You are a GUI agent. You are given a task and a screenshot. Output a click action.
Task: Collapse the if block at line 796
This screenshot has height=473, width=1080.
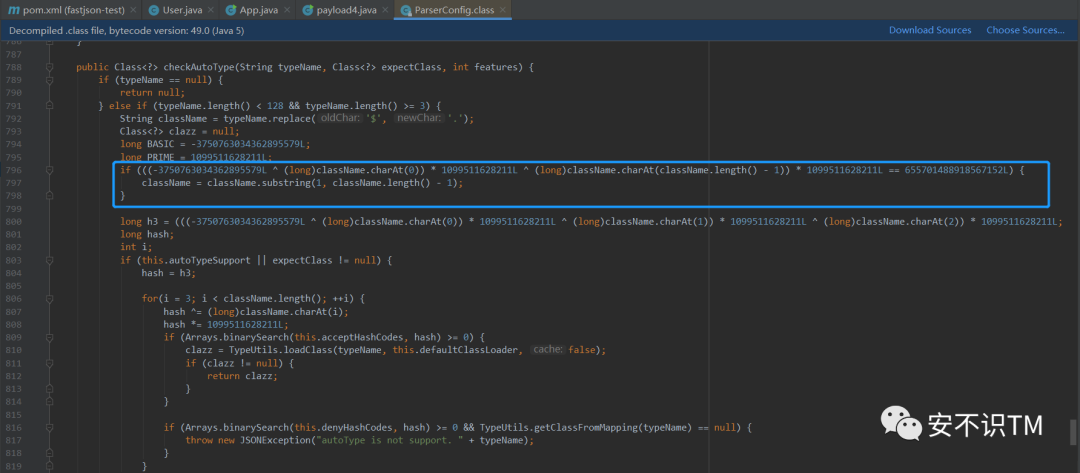point(49,170)
